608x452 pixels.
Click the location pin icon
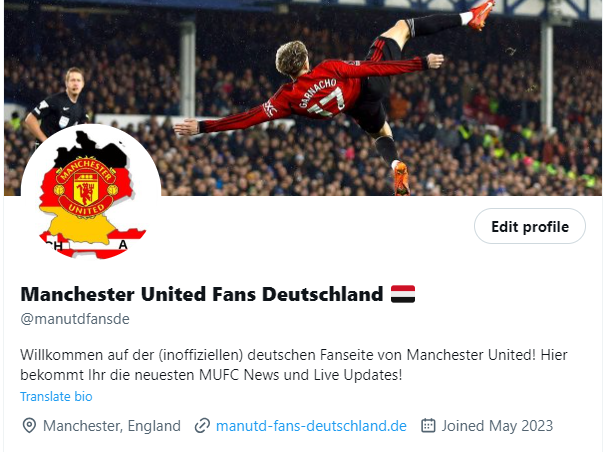[x=29, y=426]
